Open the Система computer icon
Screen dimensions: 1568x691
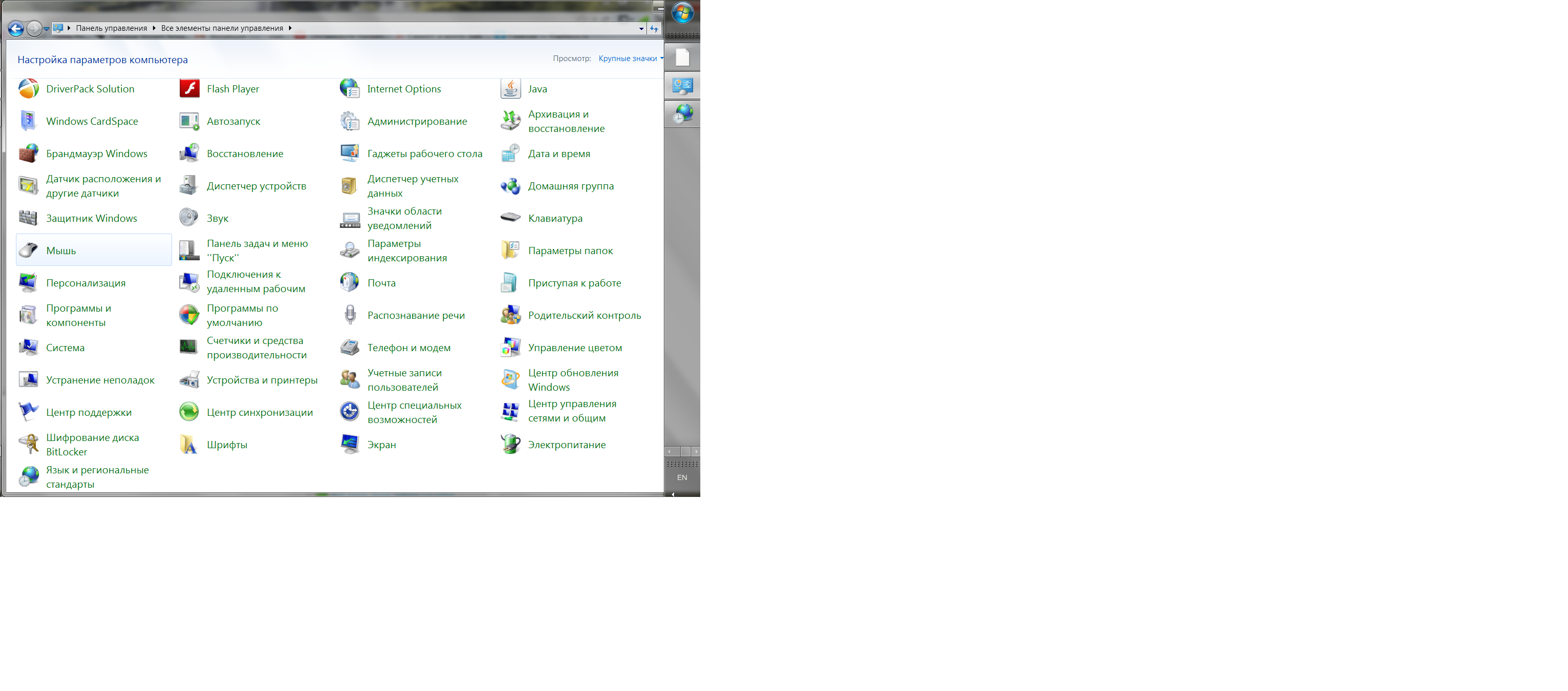tap(28, 347)
